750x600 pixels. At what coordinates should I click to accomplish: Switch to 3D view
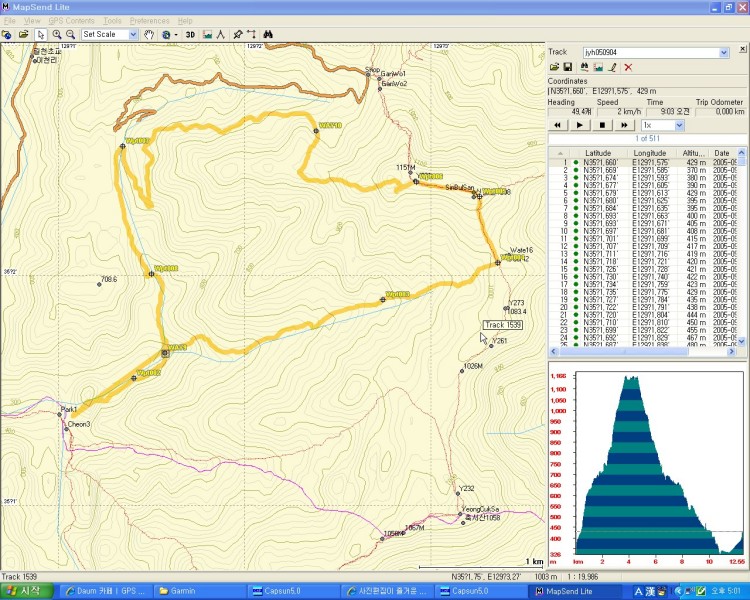pos(190,34)
